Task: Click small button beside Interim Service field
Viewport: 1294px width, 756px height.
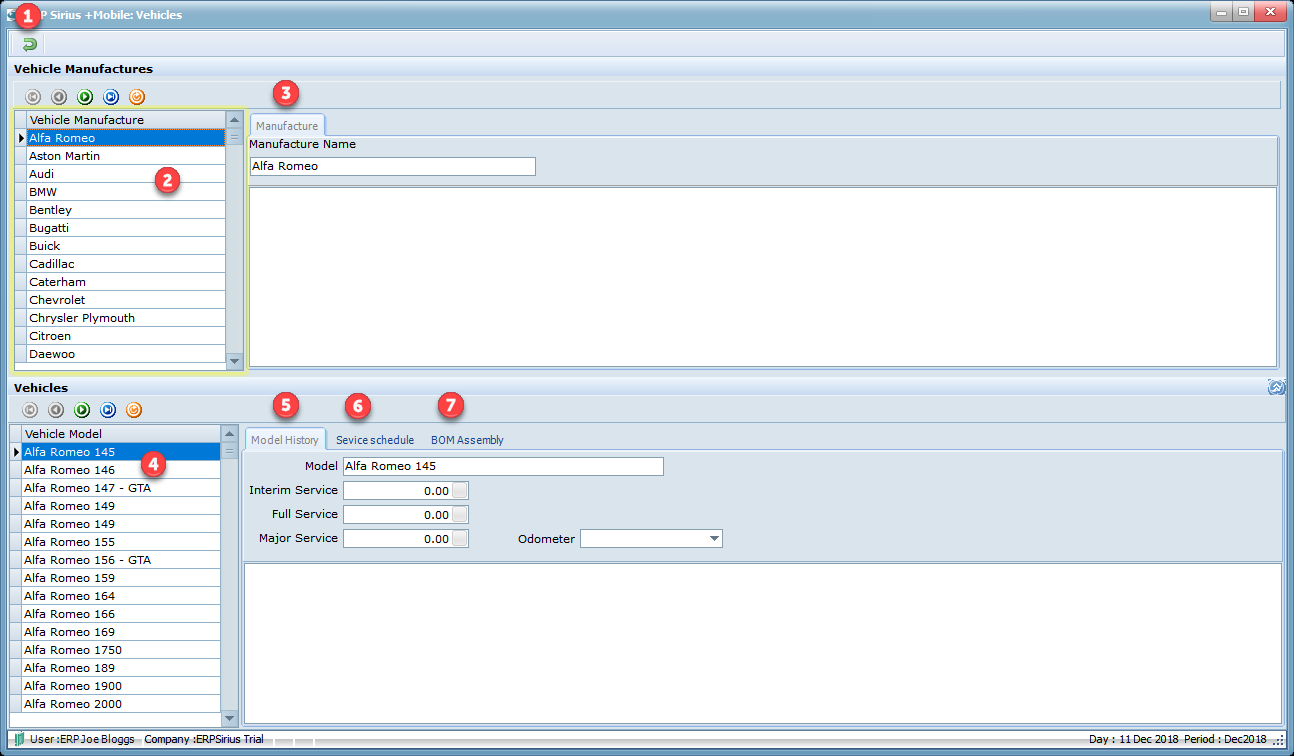Action: click(460, 491)
